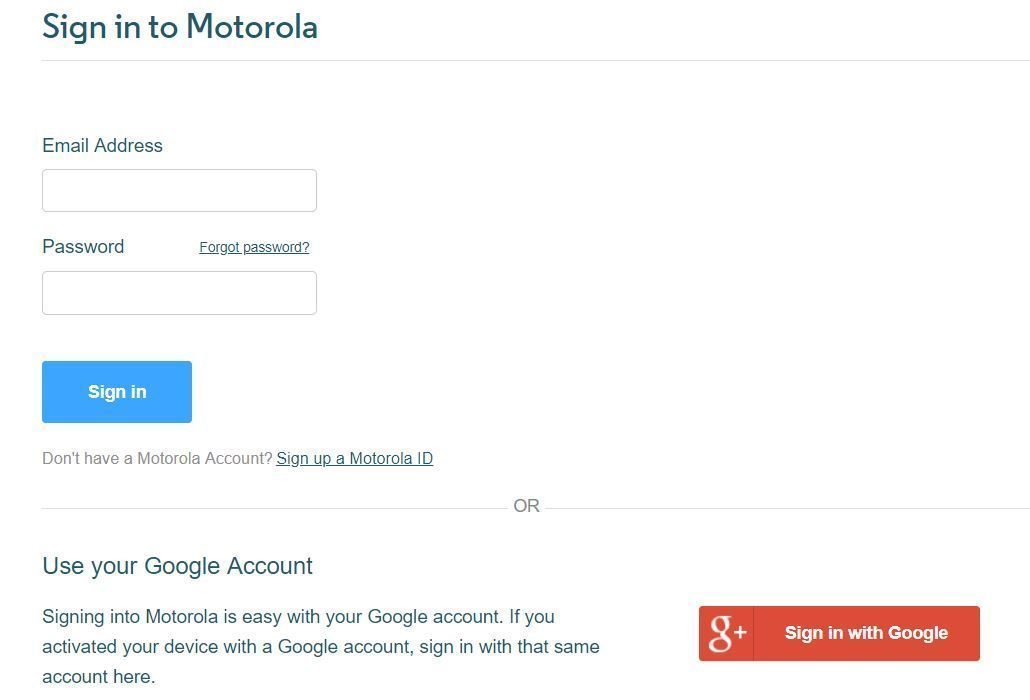Click the 'account here.' last paragraph line
The image size is (1030, 700).
click(x=98, y=676)
